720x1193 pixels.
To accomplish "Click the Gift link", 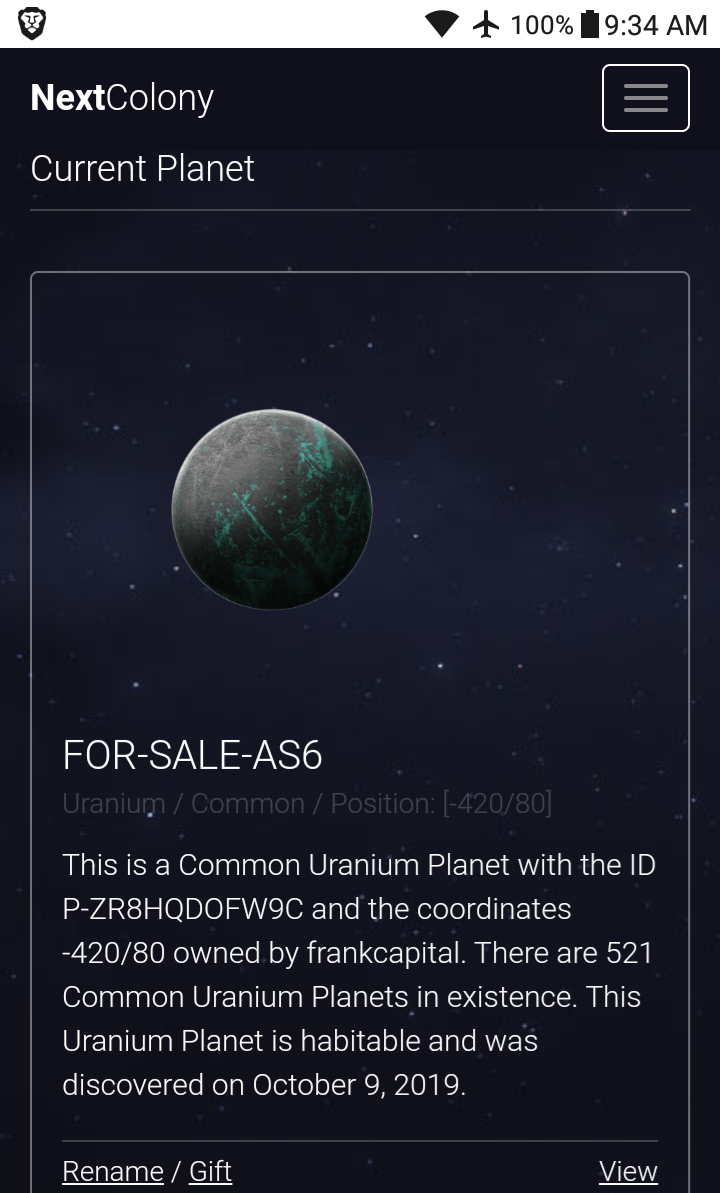I will tap(210, 1171).
